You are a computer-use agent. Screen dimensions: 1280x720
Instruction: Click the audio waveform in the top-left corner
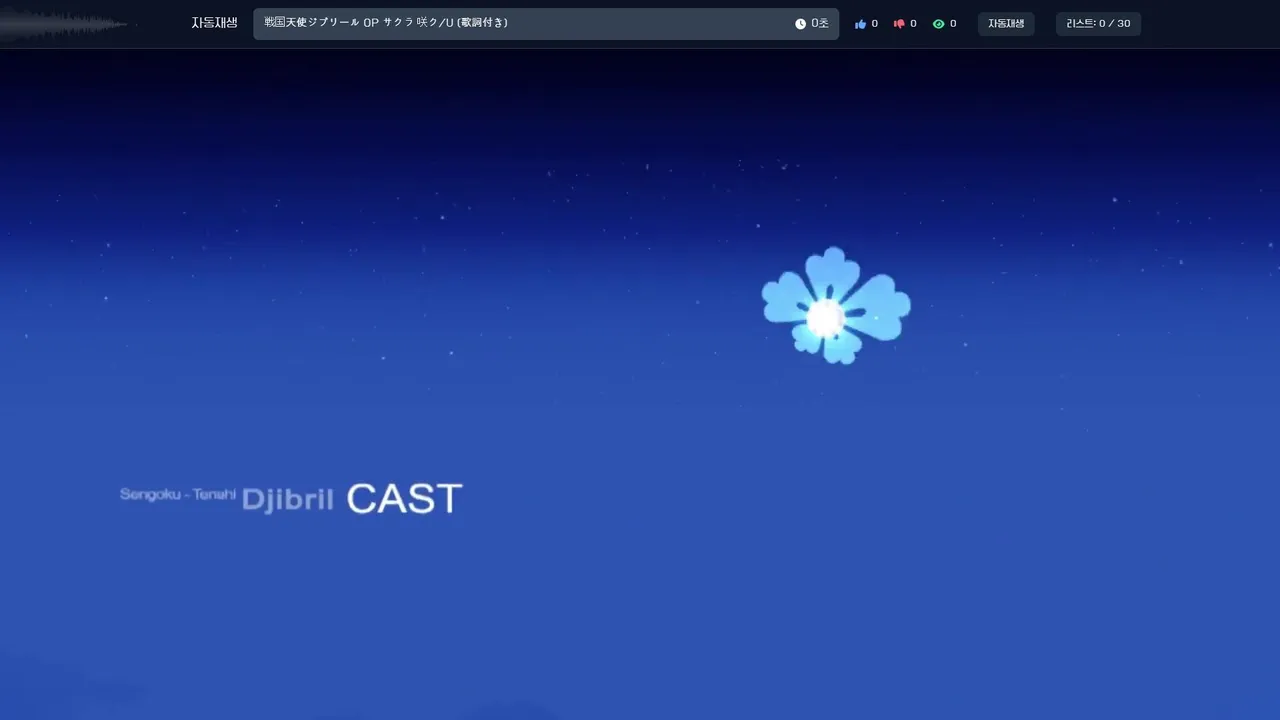64,25
